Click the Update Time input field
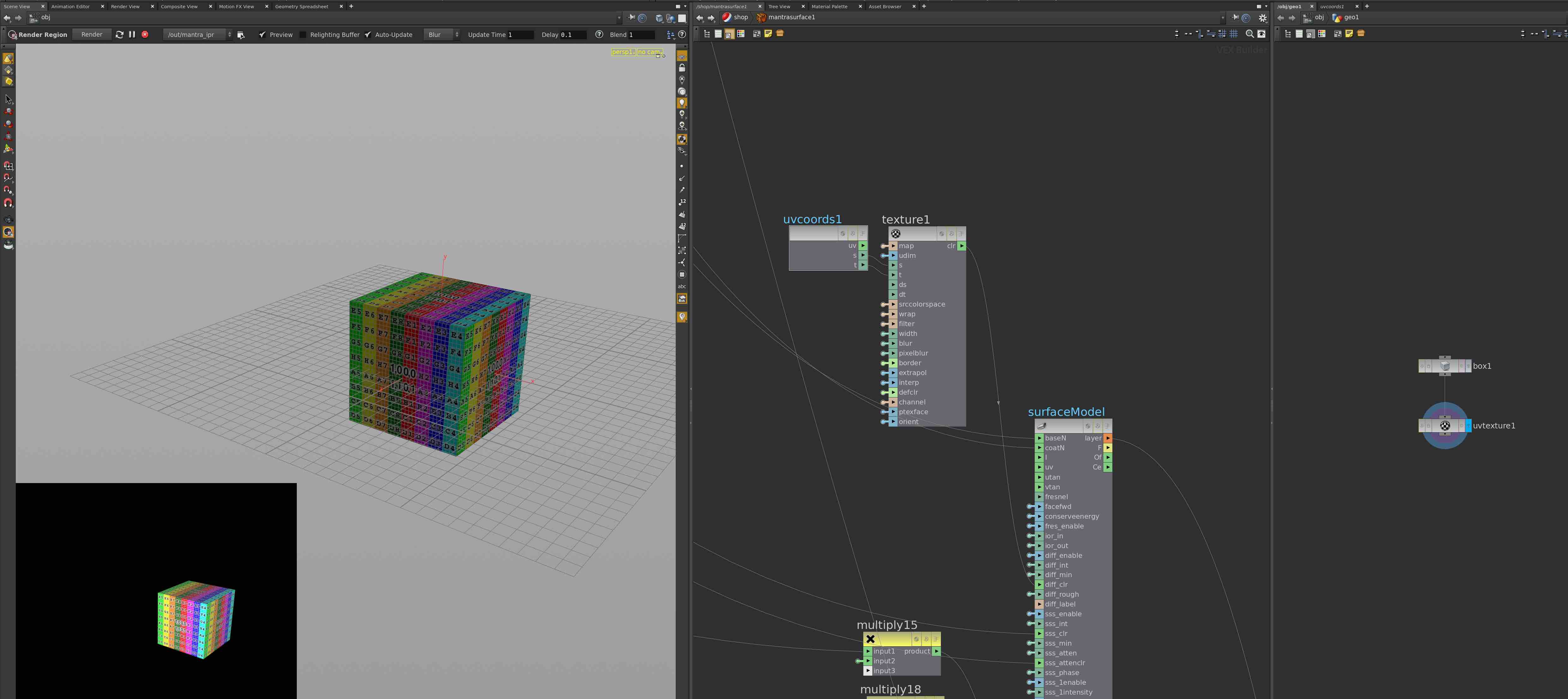 pyautogui.click(x=520, y=35)
